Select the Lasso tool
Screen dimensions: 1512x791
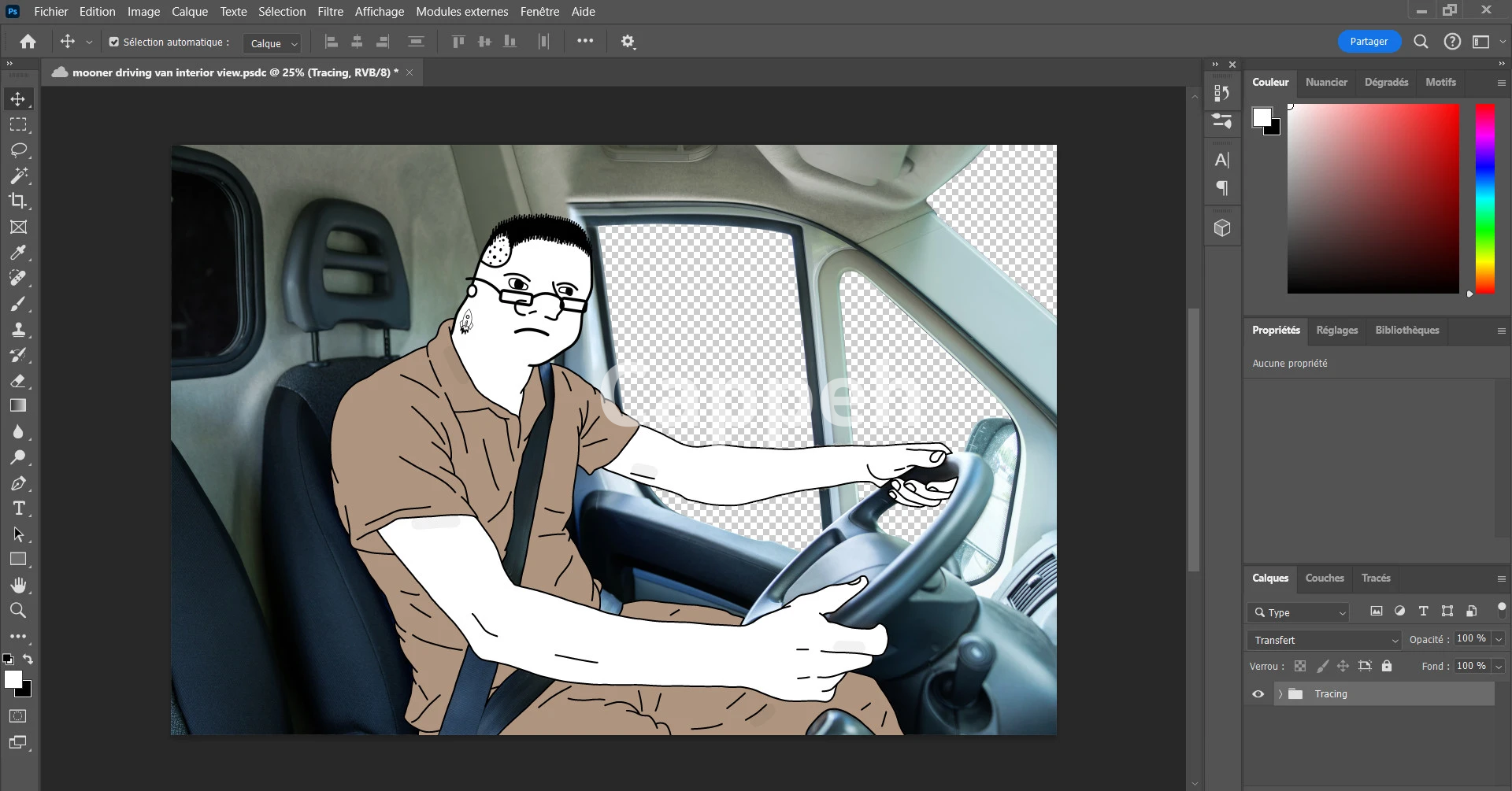click(x=18, y=150)
